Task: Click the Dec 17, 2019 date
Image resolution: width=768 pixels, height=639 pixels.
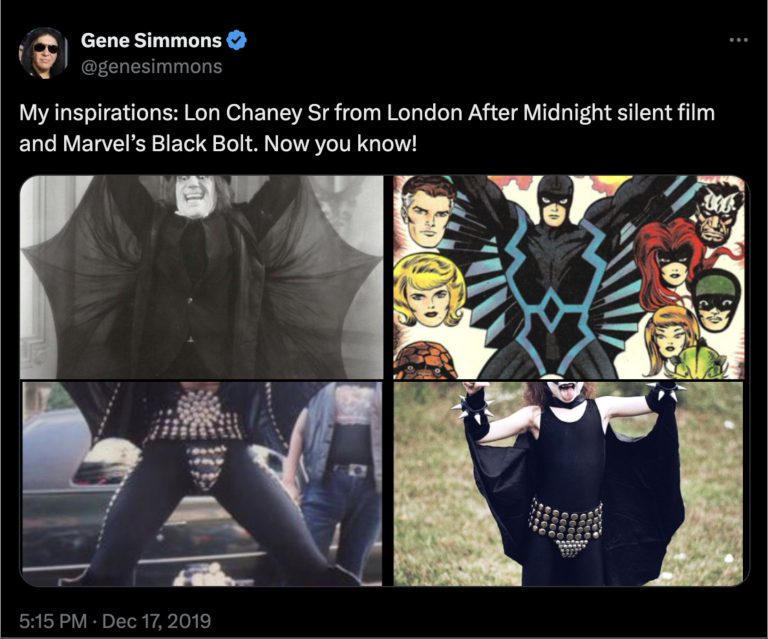Action: coord(157,621)
